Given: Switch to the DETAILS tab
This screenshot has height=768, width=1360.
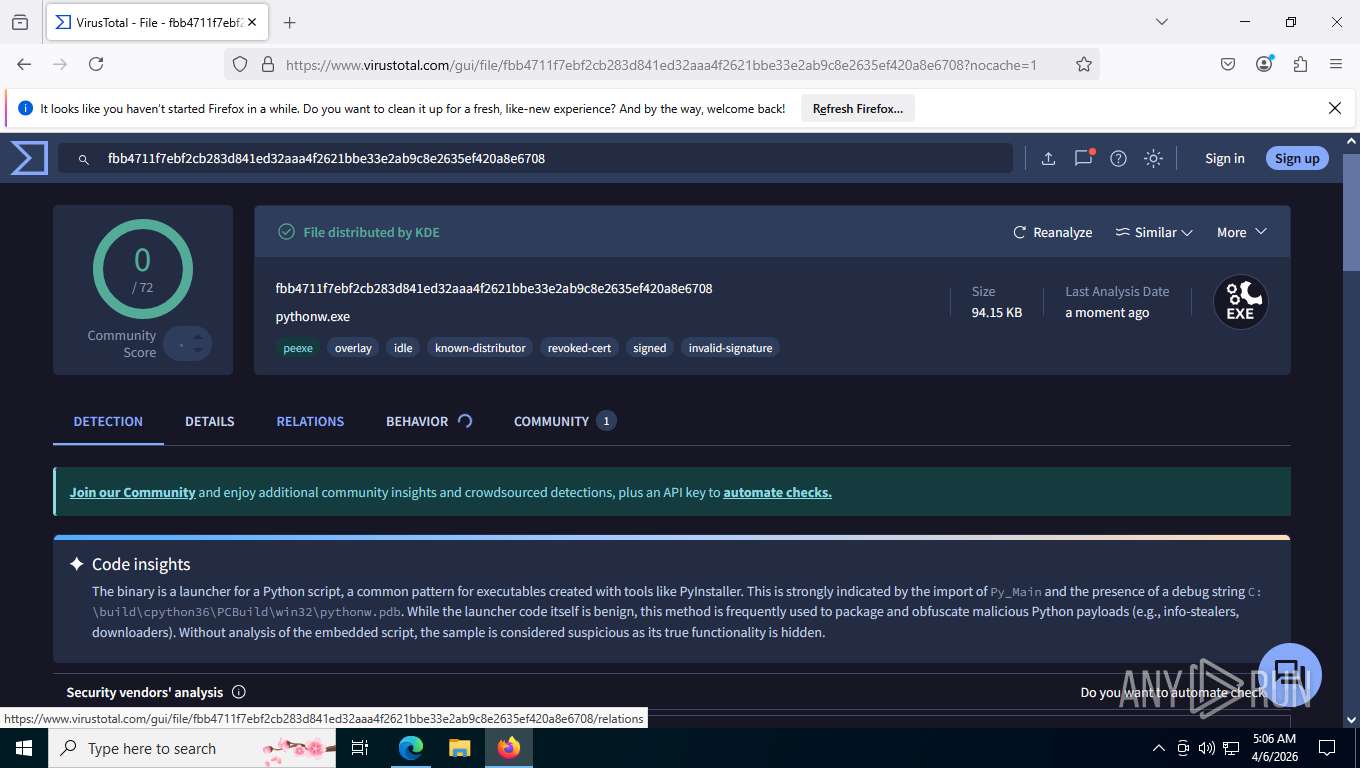Looking at the screenshot, I should 210,421.
